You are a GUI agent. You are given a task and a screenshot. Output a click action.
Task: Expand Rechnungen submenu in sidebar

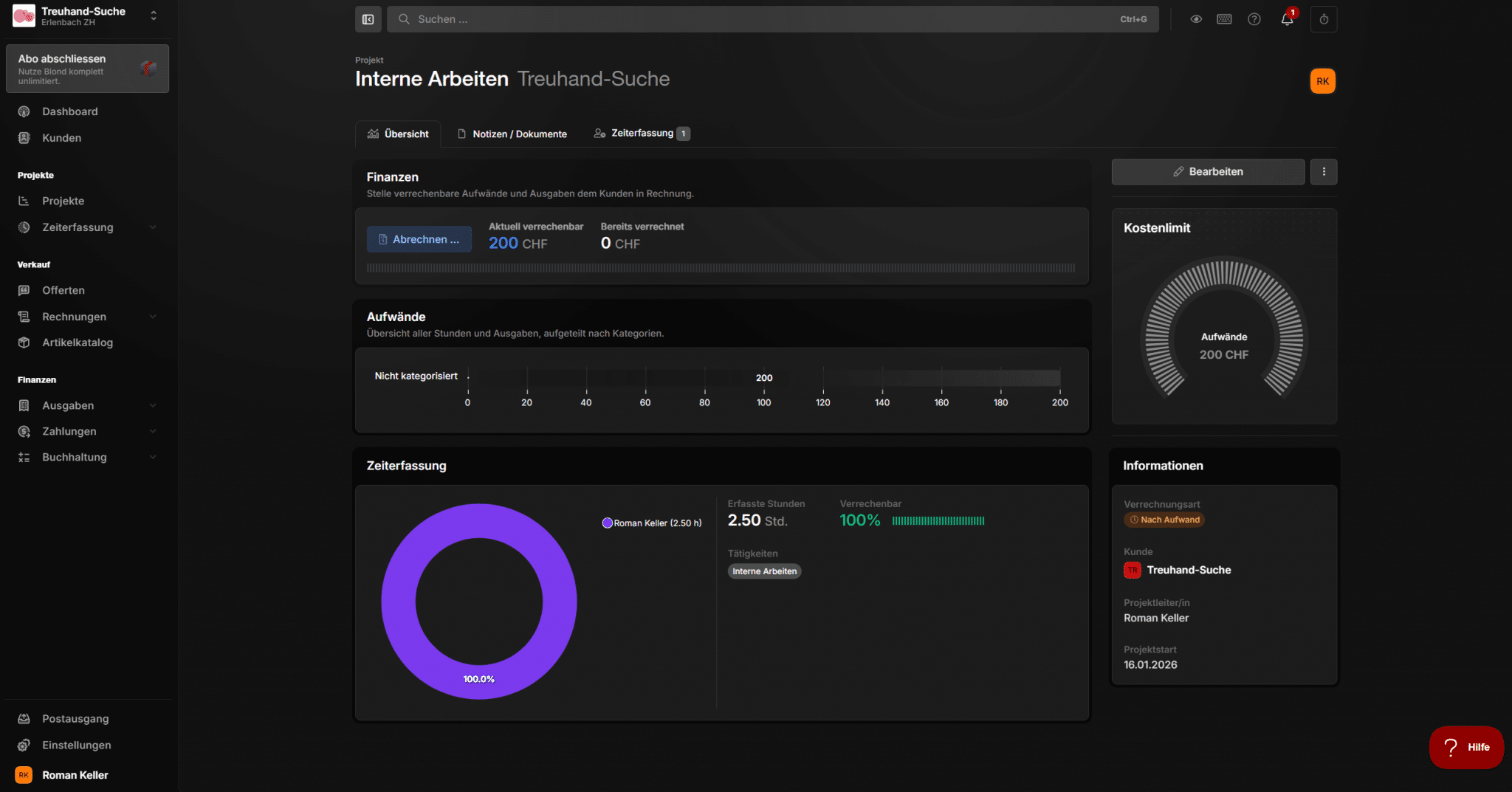tap(153, 317)
